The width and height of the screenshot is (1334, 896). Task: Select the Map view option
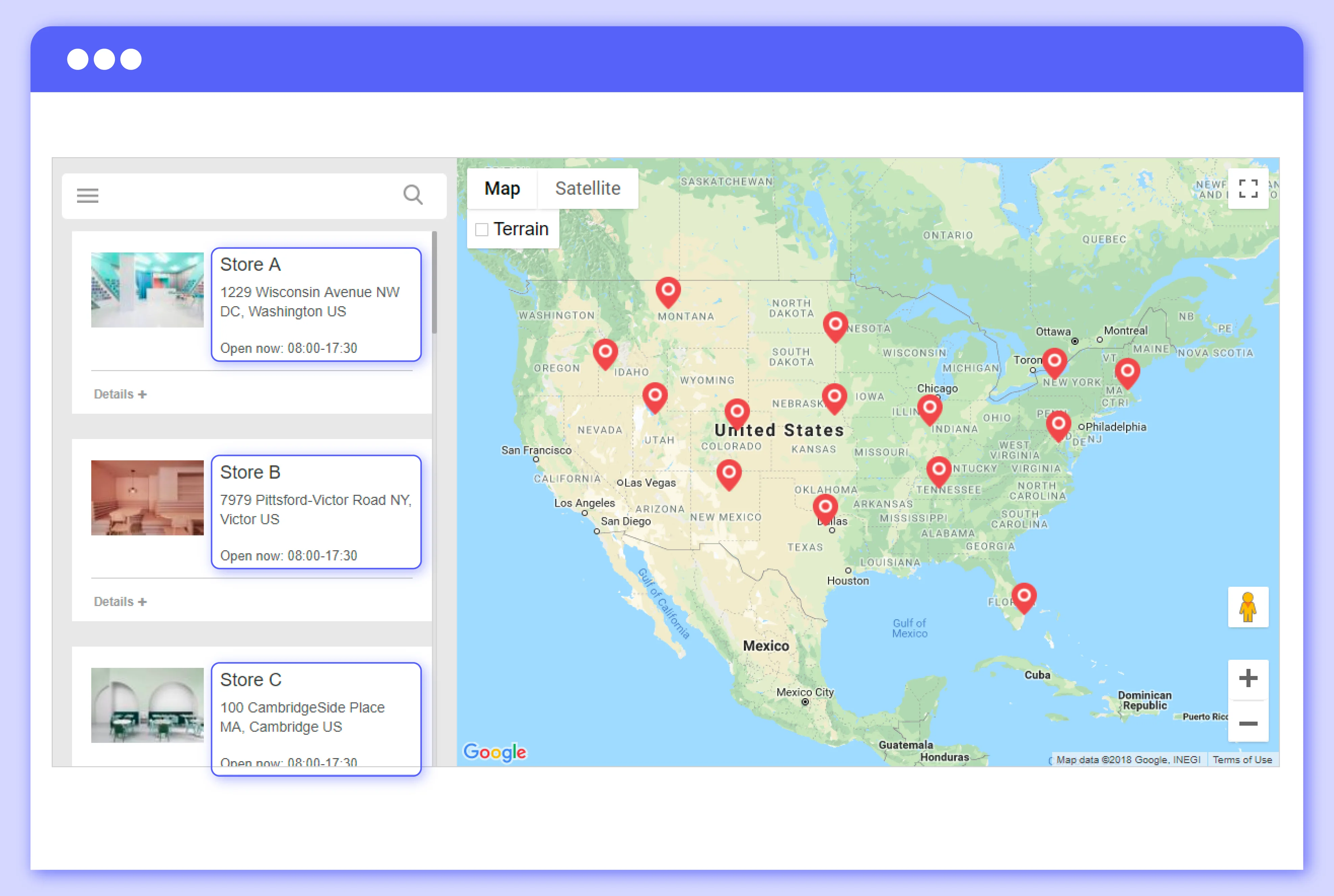click(x=502, y=188)
